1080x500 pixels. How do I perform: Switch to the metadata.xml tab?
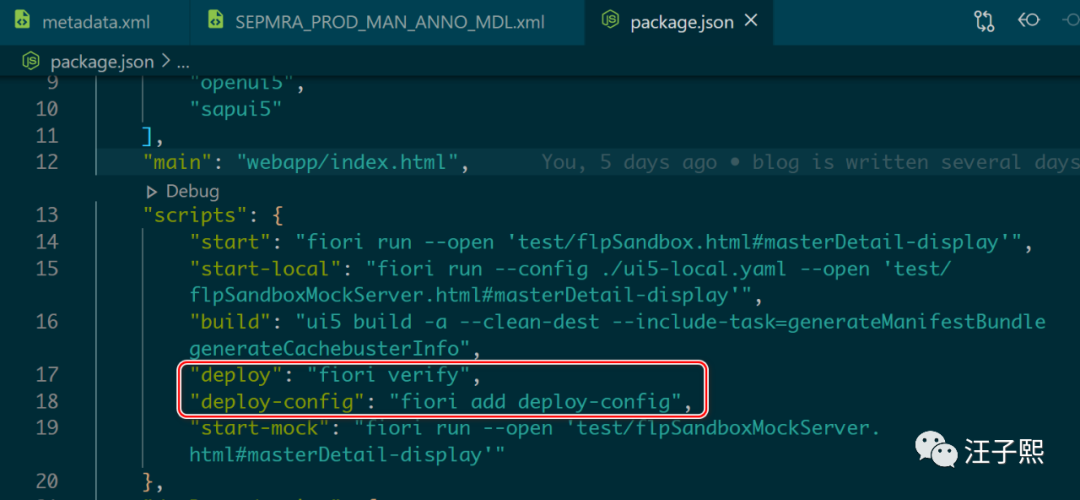tap(95, 22)
